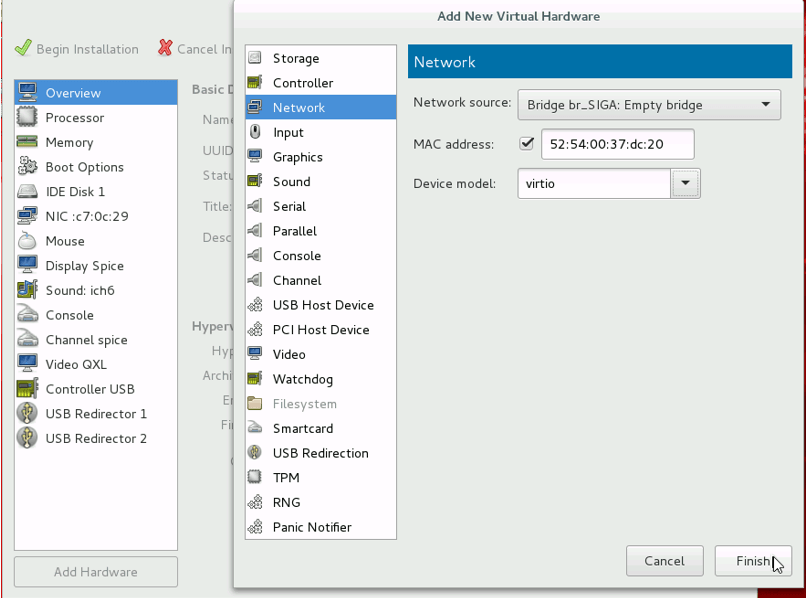Click the Finish button
Viewport: 806px width, 598px height.
pos(753,560)
